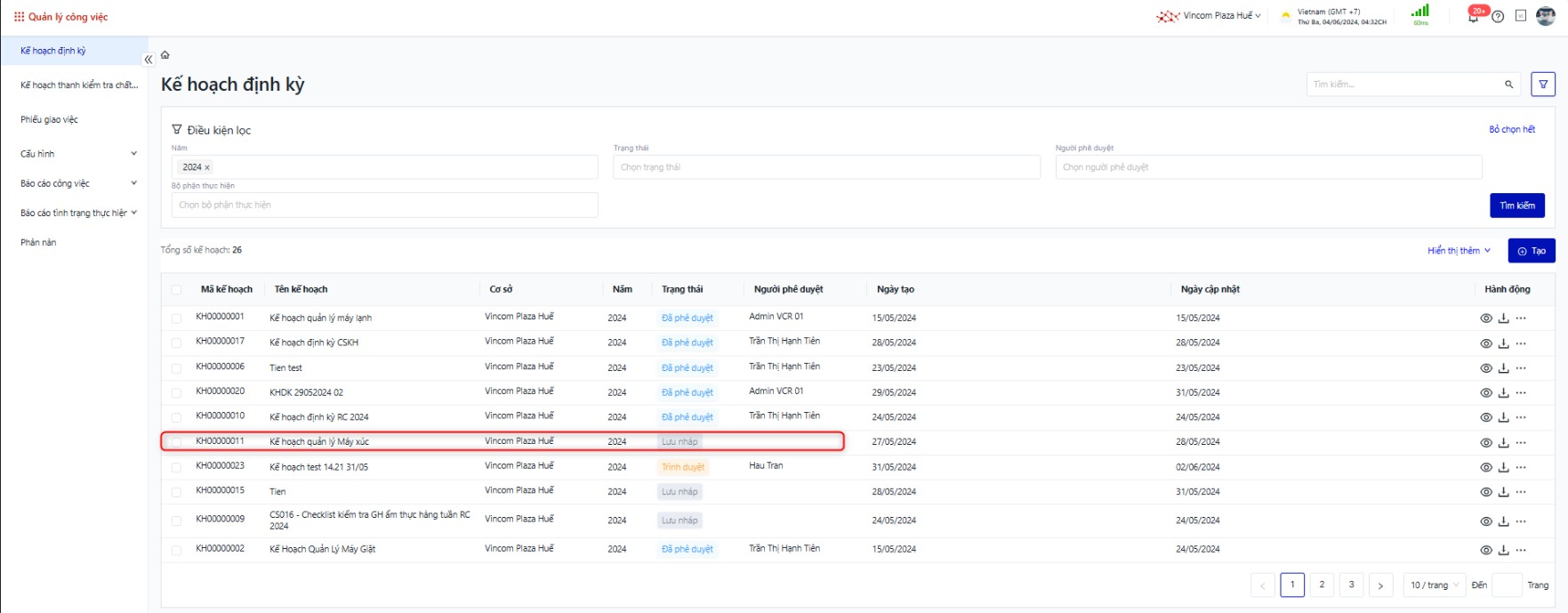Image resolution: width=1568 pixels, height=613 pixels.
Task: Remove the 2024 year filter tag
Action: (207, 167)
